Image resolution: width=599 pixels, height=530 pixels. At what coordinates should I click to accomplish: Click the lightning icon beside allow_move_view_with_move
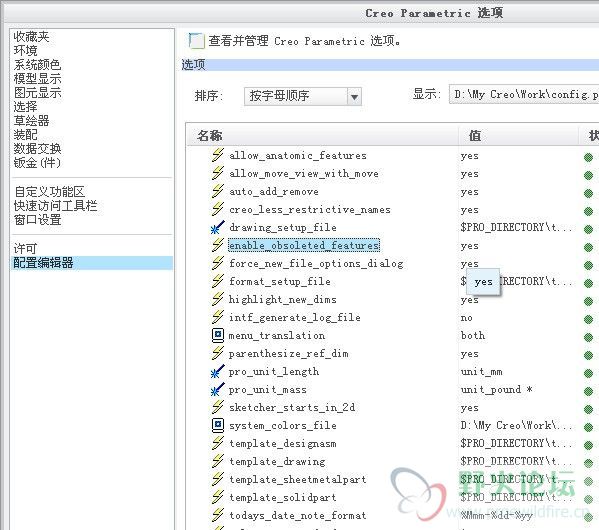218,173
